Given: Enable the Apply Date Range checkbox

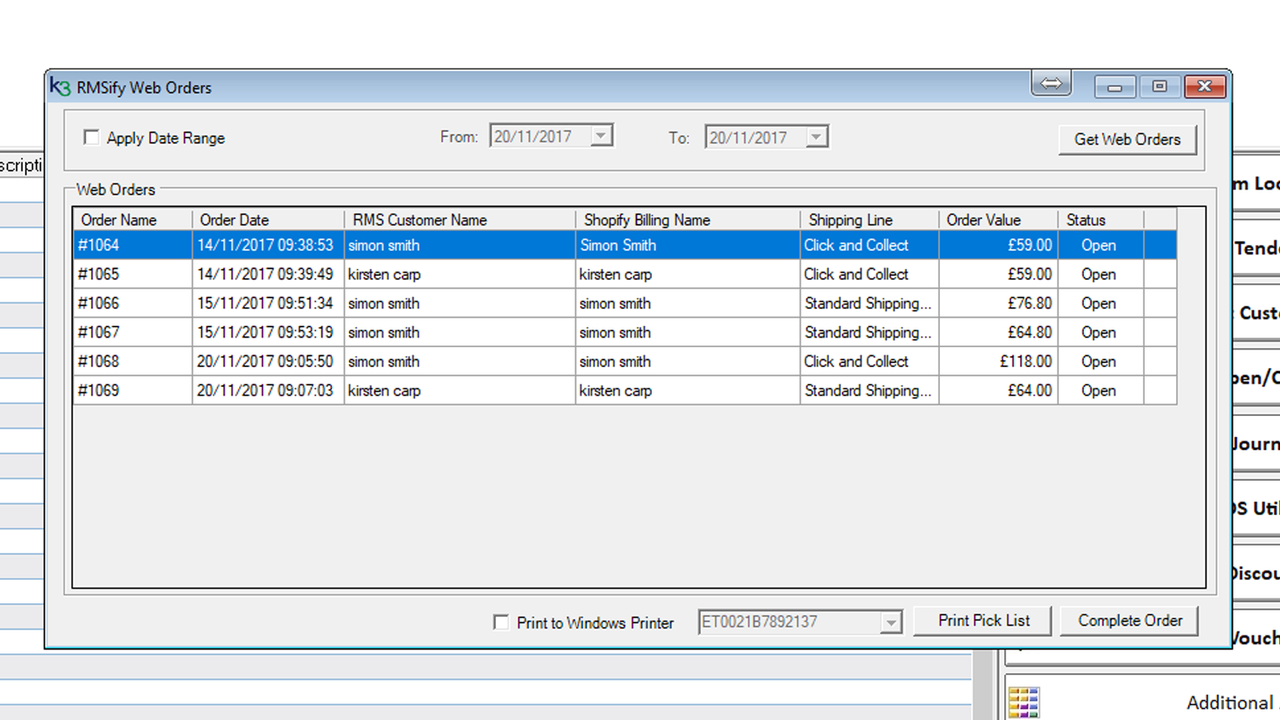Looking at the screenshot, I should (91, 138).
